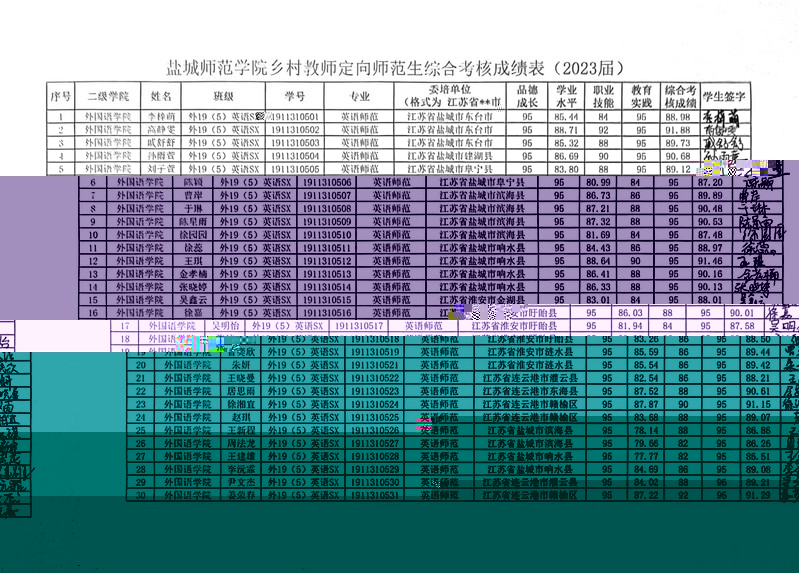Click student number 1911310508

point(327,209)
